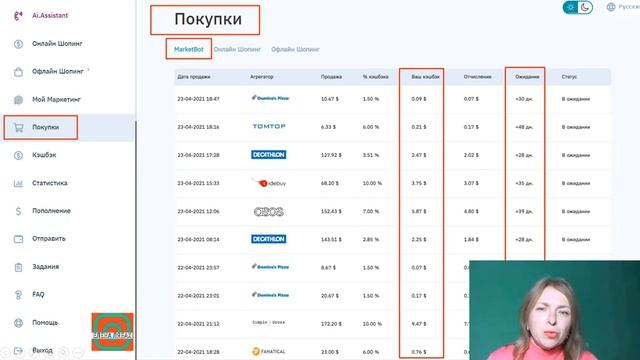Click the Офлайн Шопинг shopping bag sidebar icon

(x=18, y=72)
